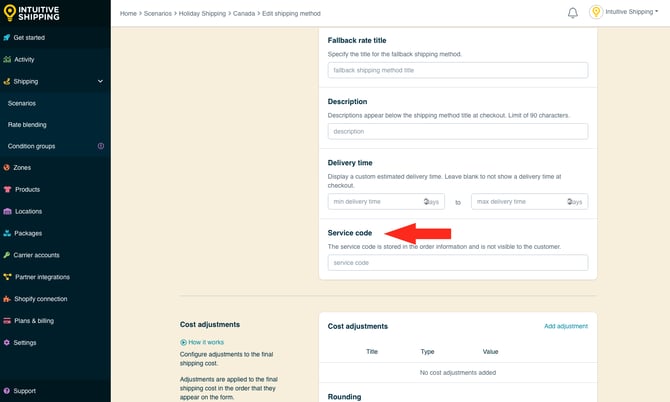670x402 pixels.
Task: Click the notification bell icon
Action: (x=573, y=13)
